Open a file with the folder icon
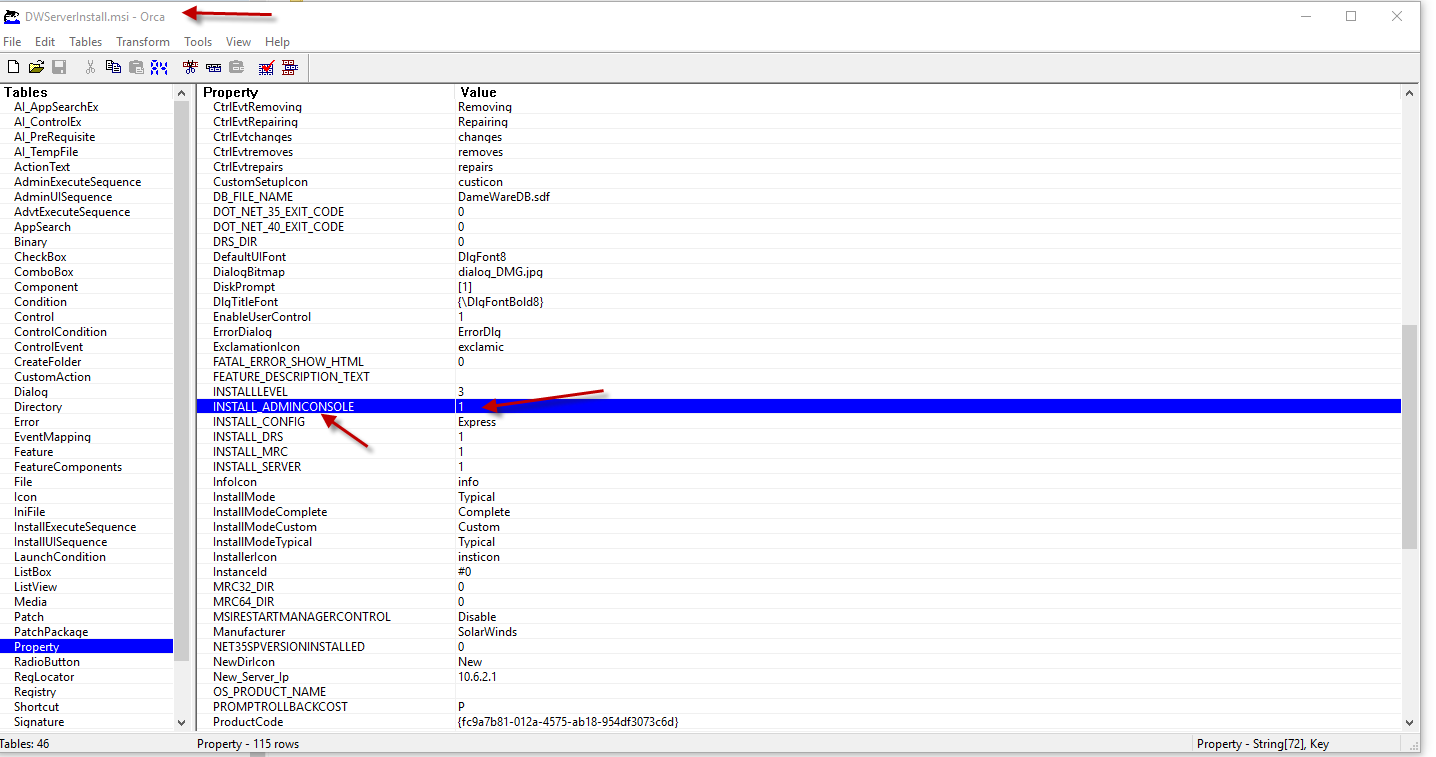 pos(36,67)
